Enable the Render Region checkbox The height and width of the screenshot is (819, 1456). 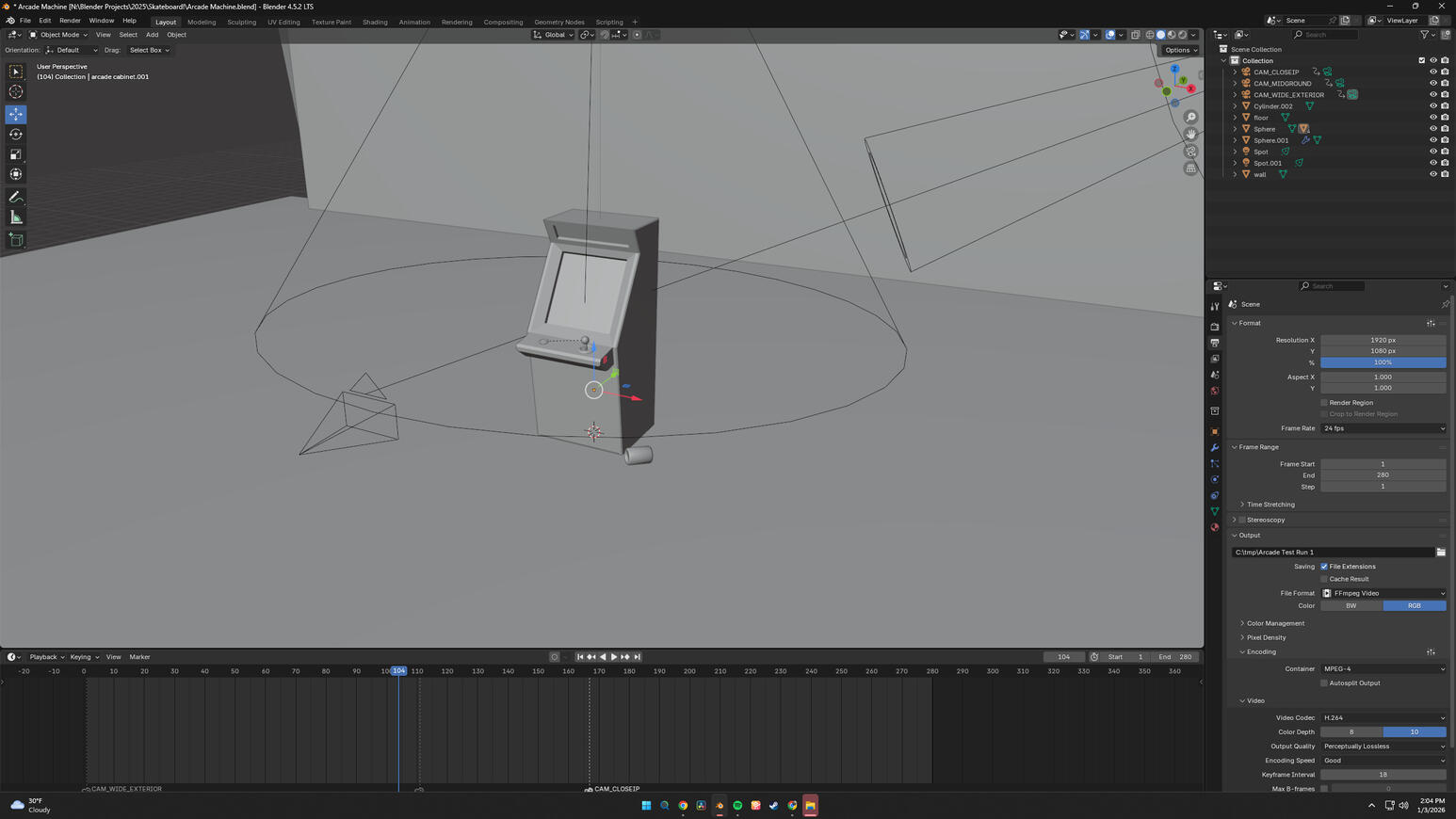1324,403
